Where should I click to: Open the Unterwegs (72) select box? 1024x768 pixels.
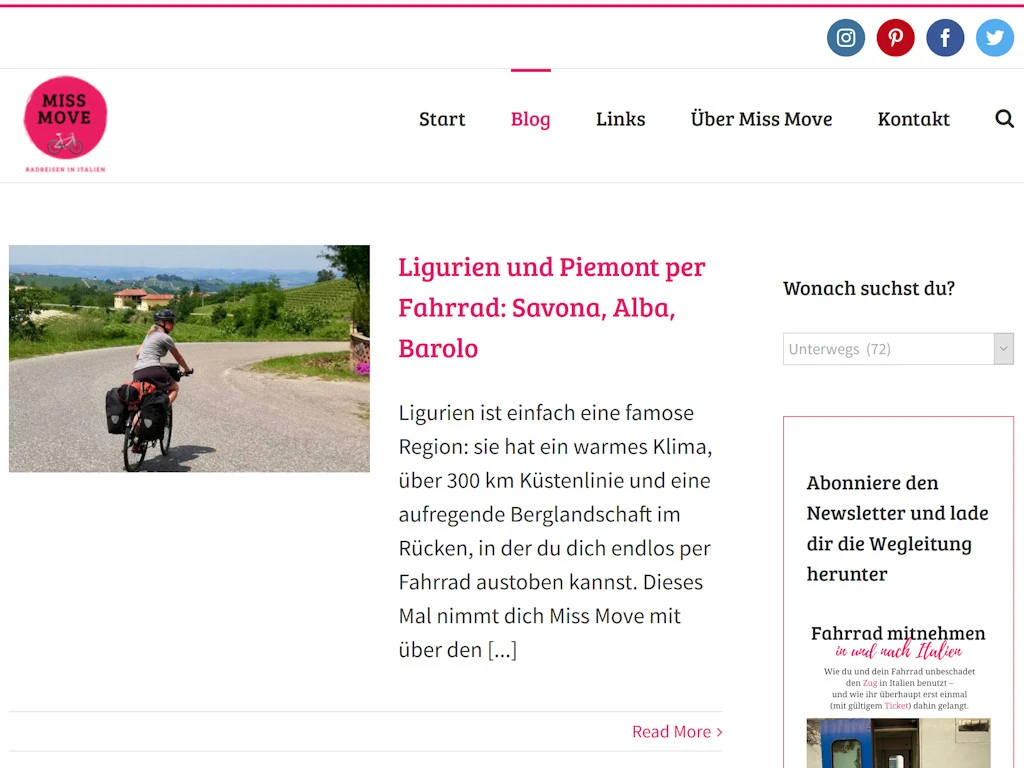pyautogui.click(x=898, y=349)
